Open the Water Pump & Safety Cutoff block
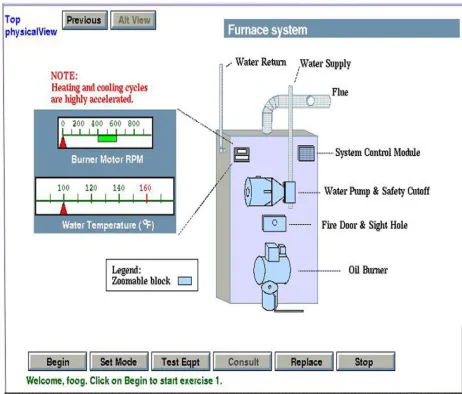 (x=270, y=191)
